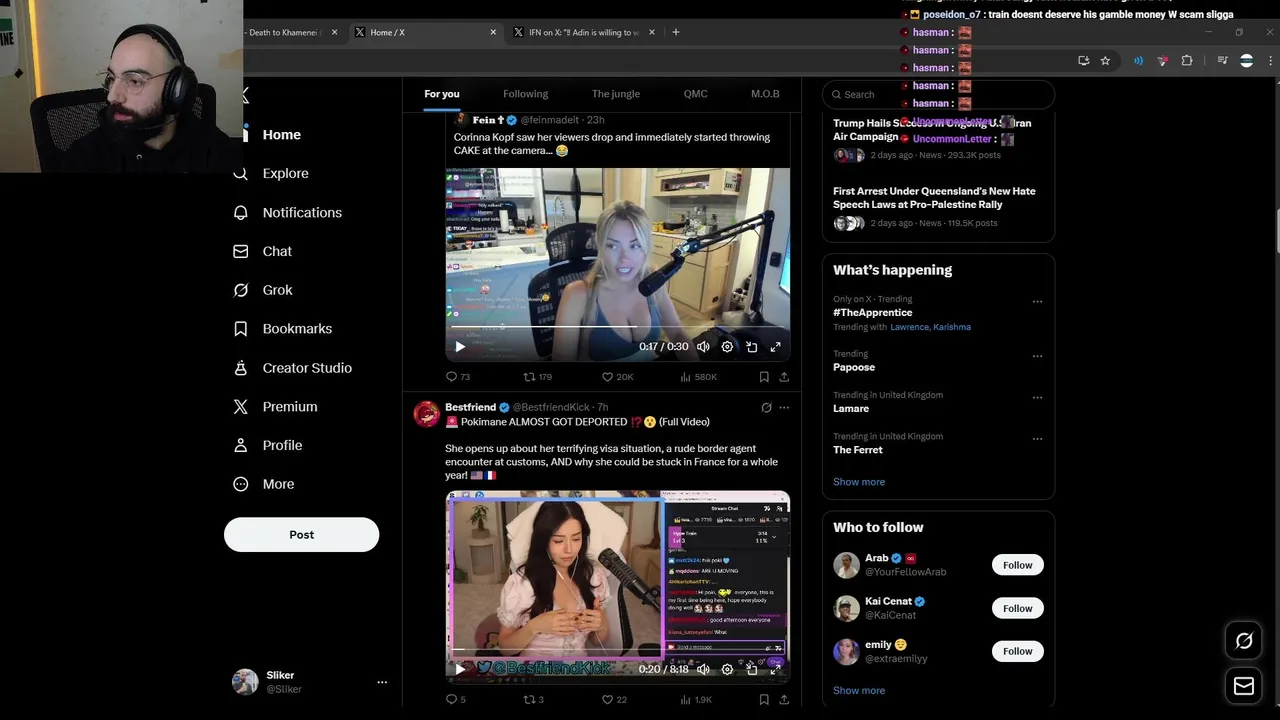Viewport: 1280px width, 720px height.
Task: Open floating Grok button
Action: tap(1244, 641)
